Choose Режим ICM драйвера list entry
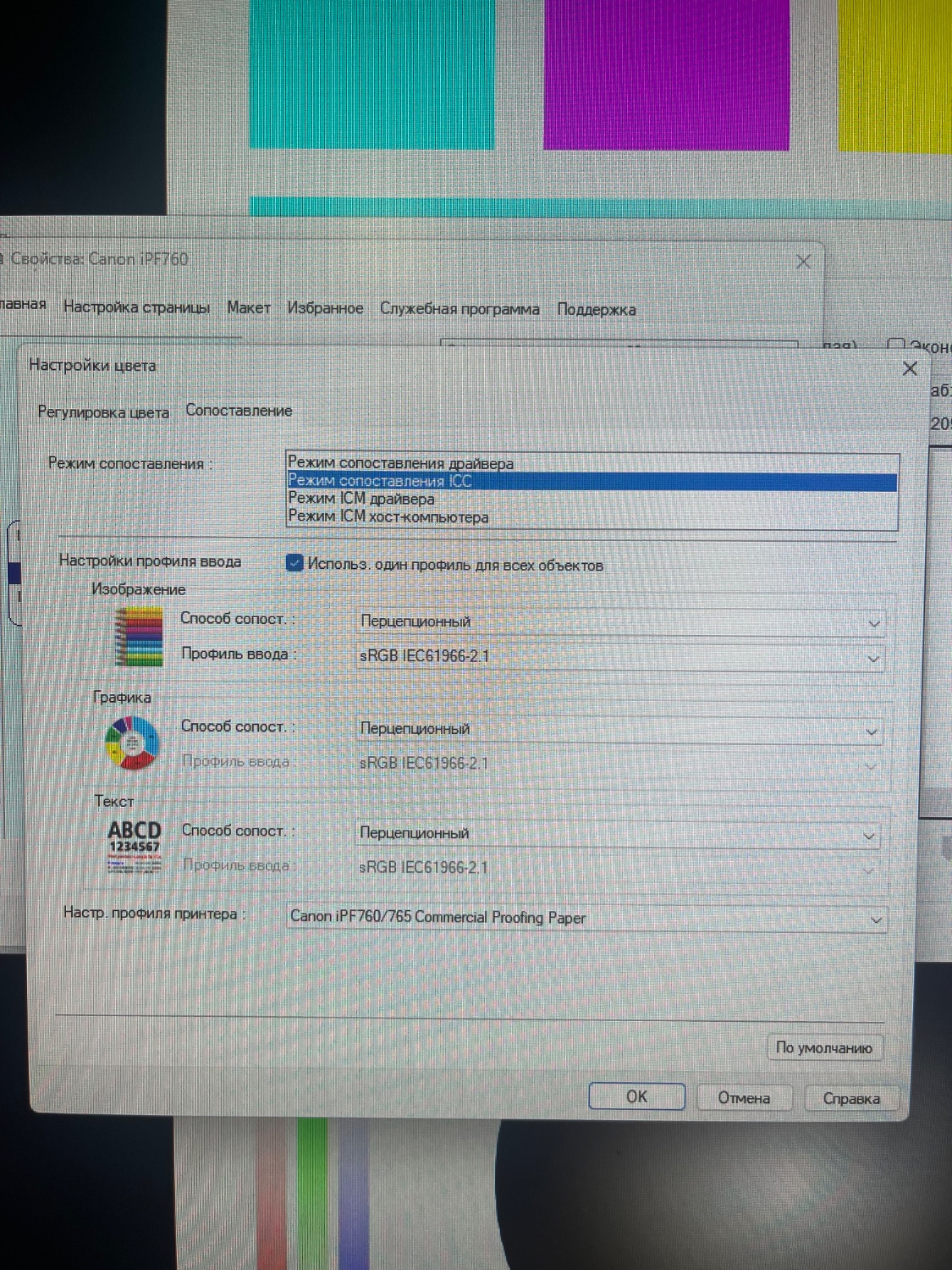952x1270 pixels. [x=592, y=499]
